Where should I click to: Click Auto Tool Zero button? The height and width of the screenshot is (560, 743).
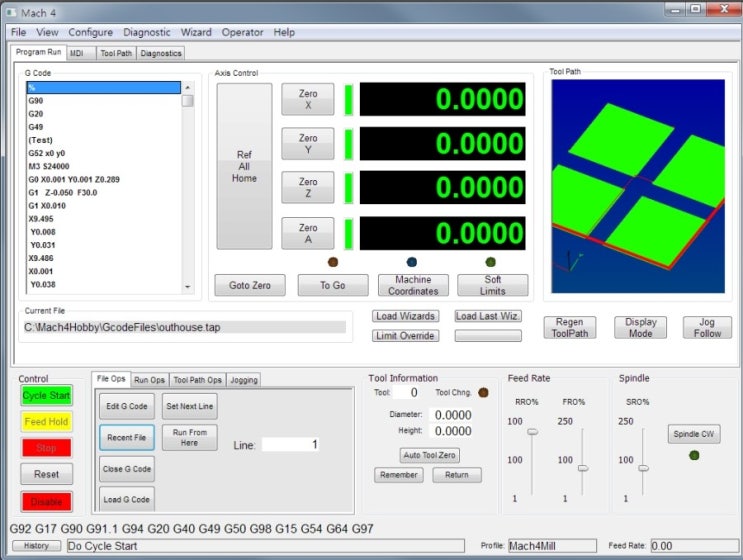[429, 455]
